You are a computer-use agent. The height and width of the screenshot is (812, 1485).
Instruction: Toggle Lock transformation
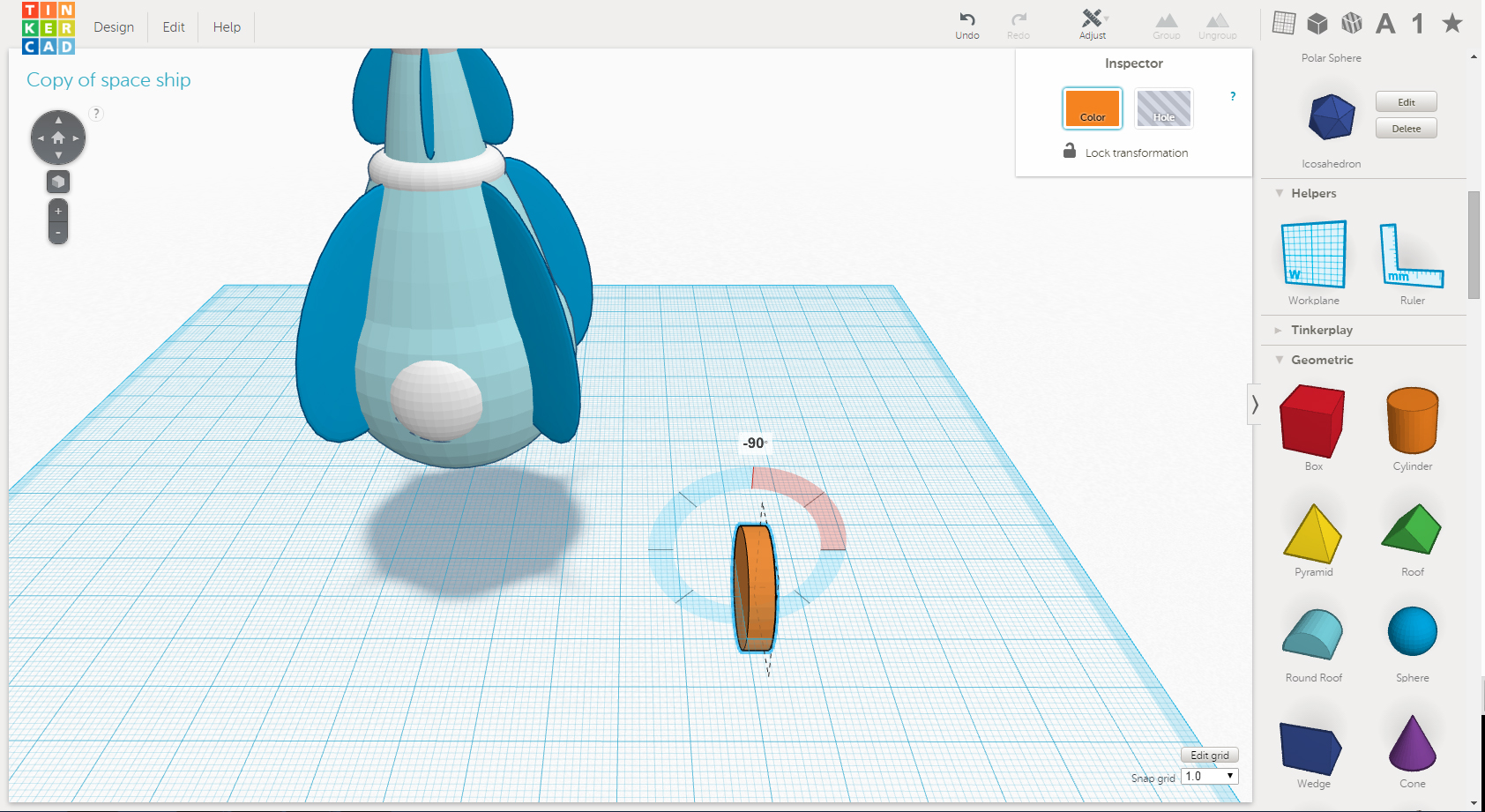[x=1126, y=152]
